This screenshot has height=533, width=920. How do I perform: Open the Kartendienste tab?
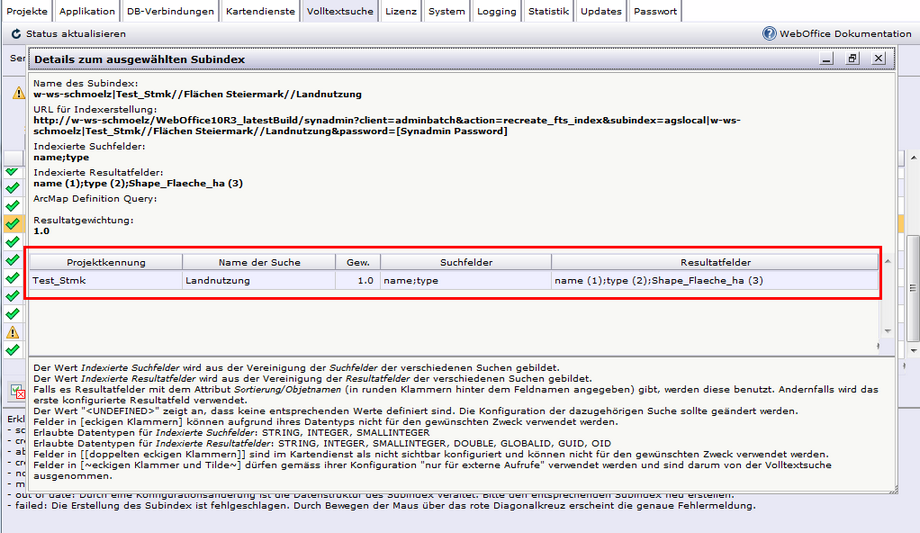pyautogui.click(x=260, y=12)
